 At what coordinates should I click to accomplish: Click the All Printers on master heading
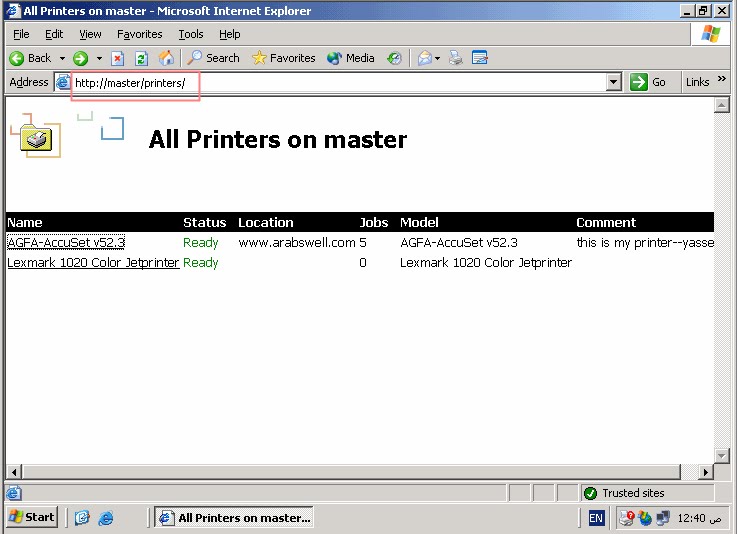278,140
